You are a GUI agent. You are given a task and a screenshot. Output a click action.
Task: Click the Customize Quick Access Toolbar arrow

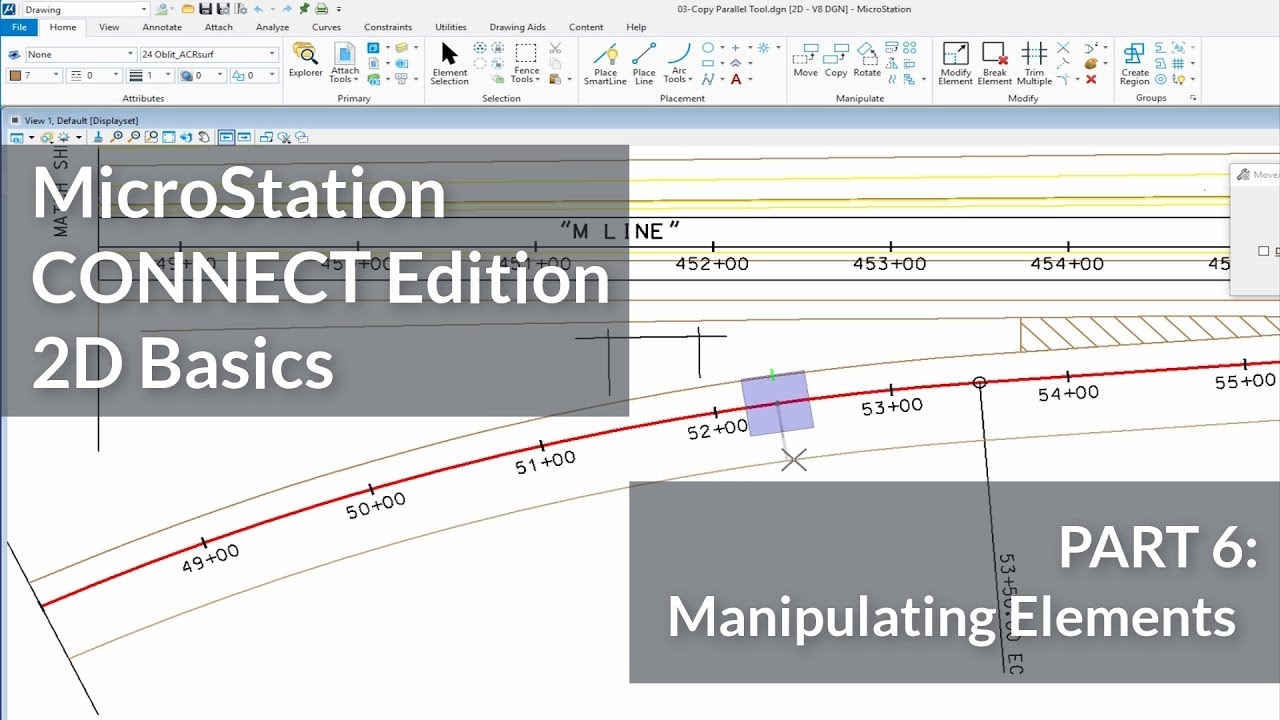point(338,9)
